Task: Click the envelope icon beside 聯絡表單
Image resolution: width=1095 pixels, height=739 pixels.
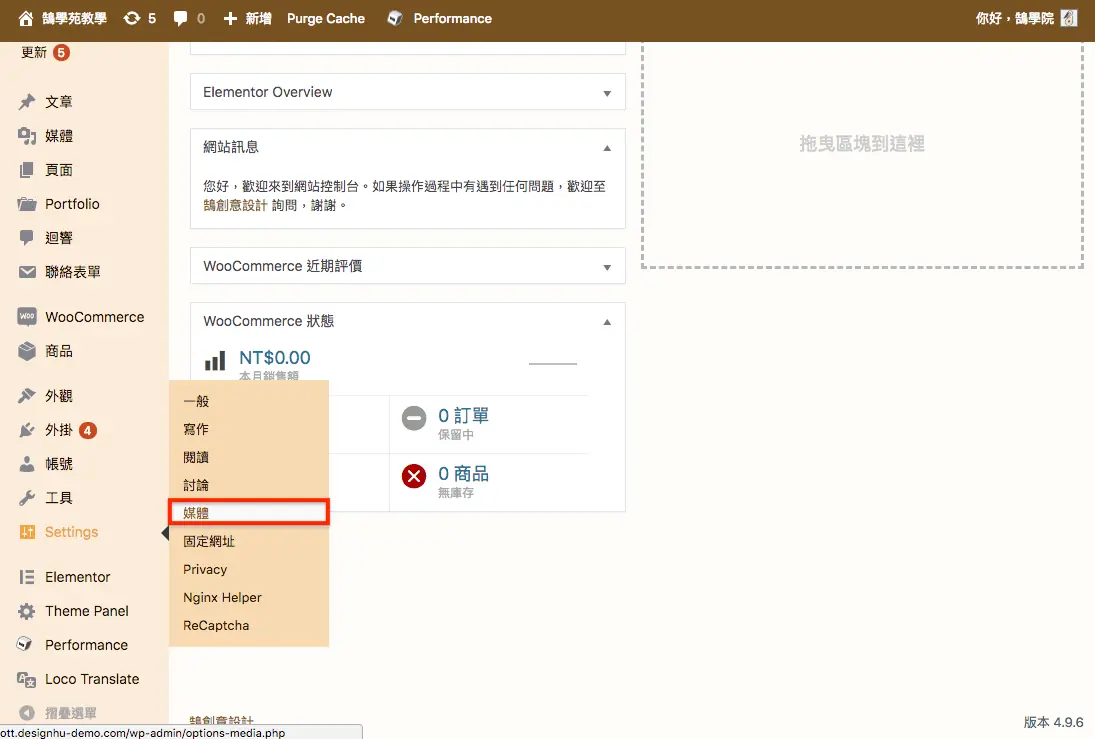Action: pyautogui.click(x=27, y=272)
